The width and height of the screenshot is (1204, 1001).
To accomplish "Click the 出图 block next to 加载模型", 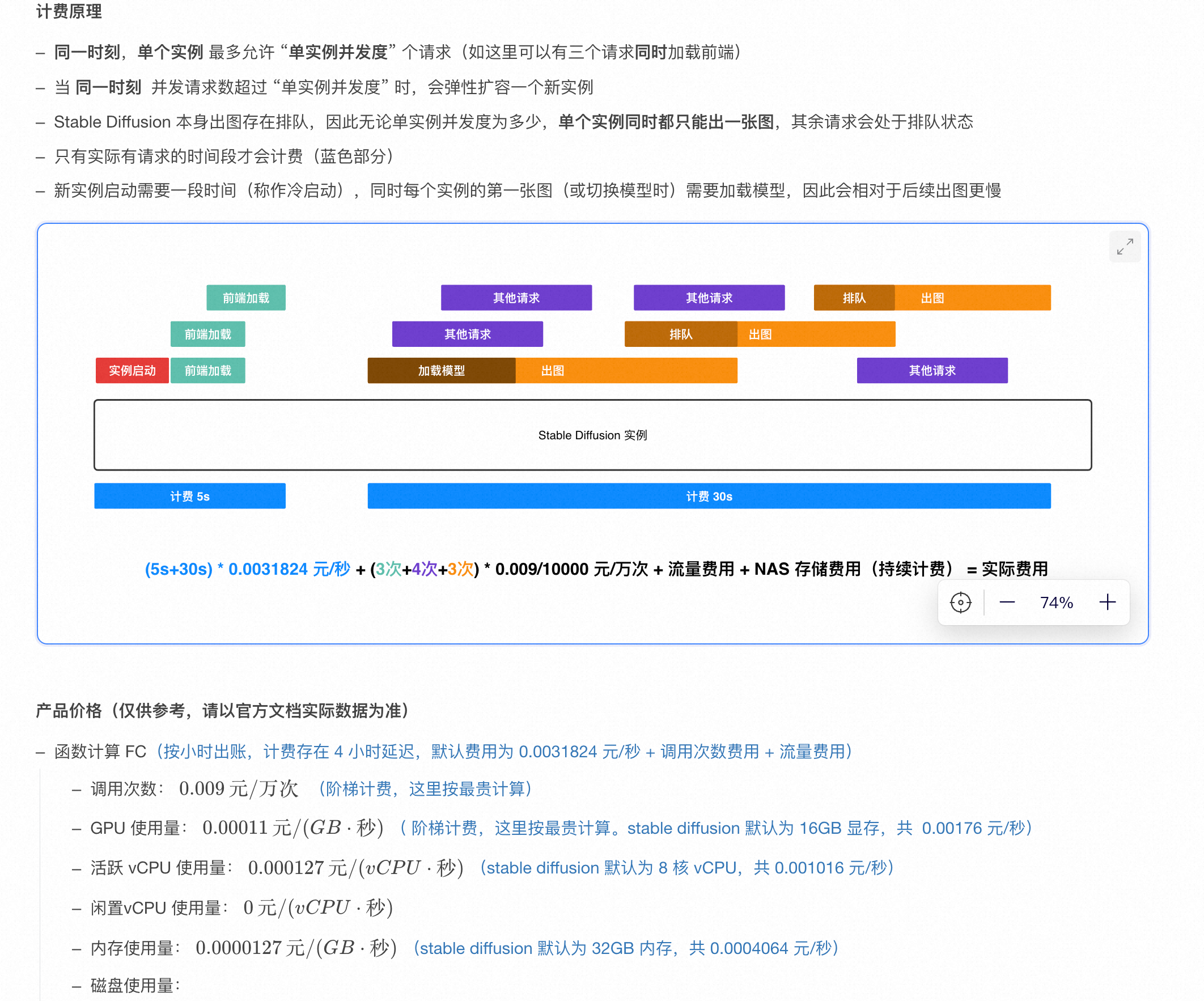I will (x=626, y=370).
